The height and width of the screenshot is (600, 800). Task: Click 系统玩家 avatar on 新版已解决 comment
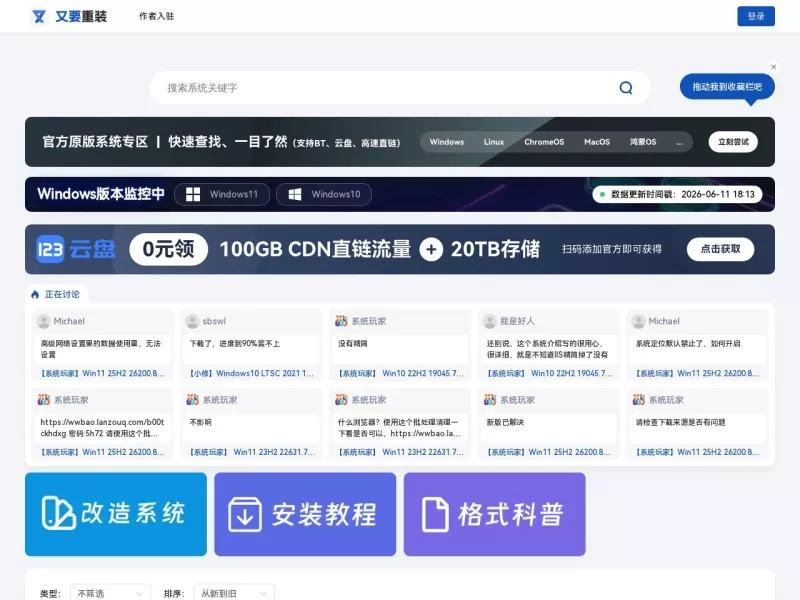pyautogui.click(x=490, y=399)
